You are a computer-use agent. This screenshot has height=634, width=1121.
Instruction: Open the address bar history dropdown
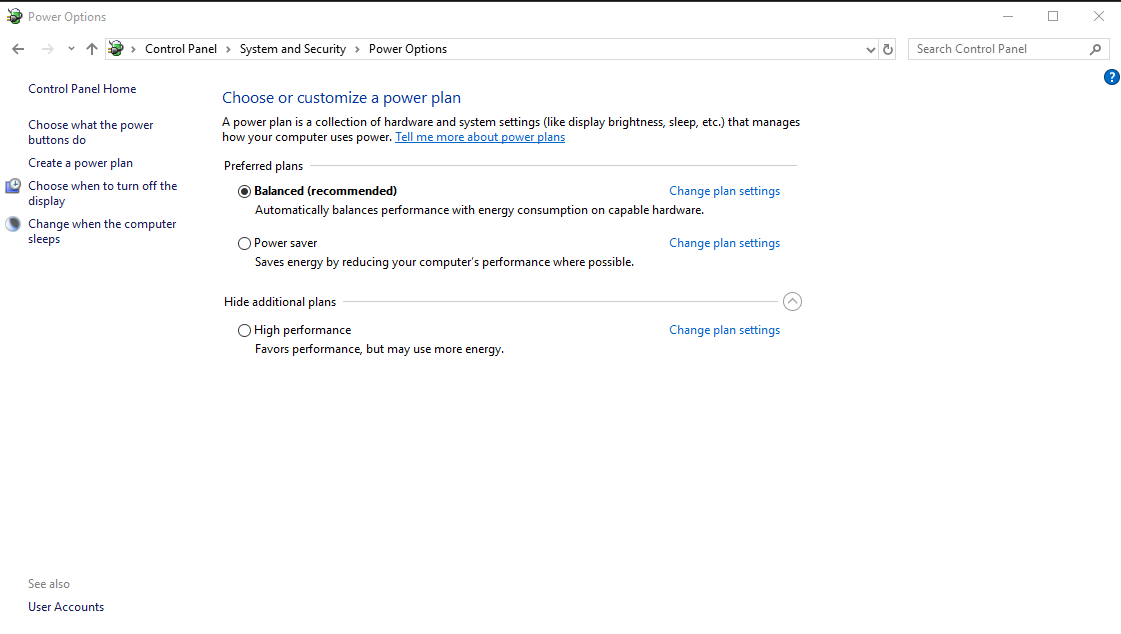(870, 49)
